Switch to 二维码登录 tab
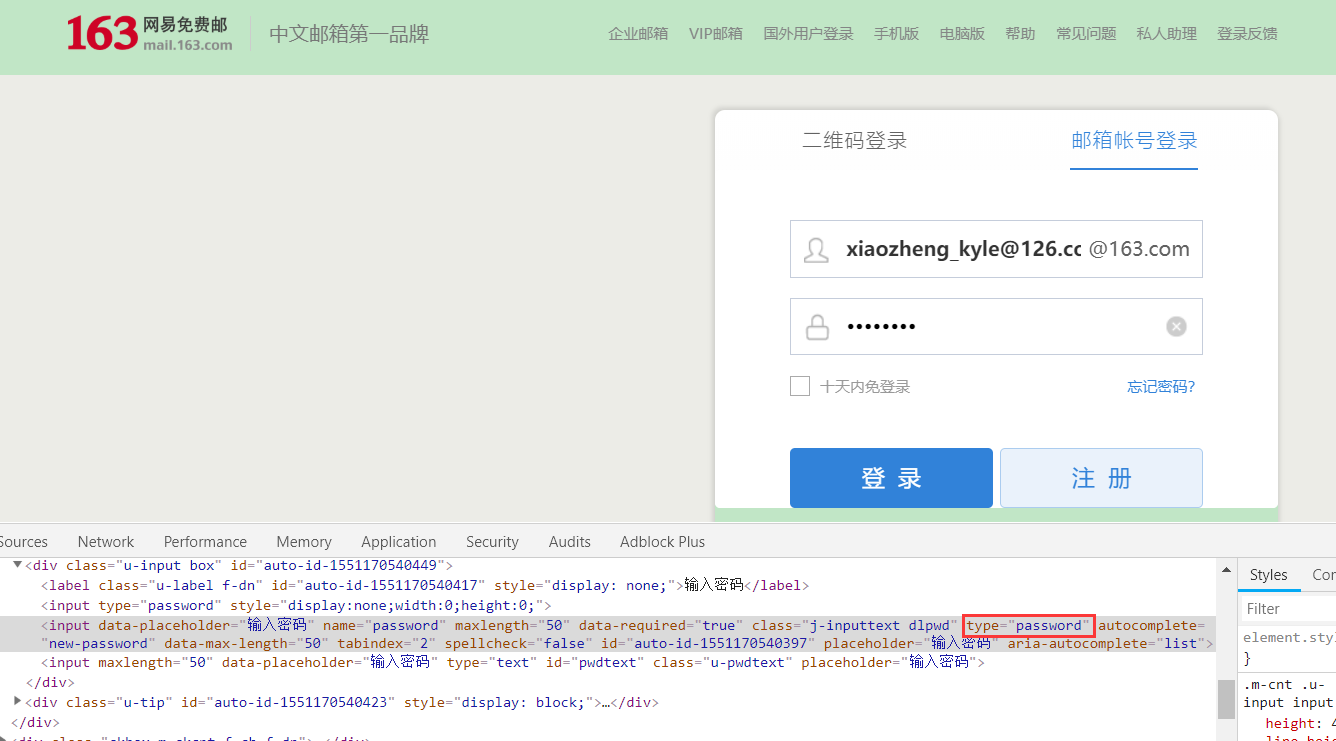1336x741 pixels. click(x=855, y=140)
